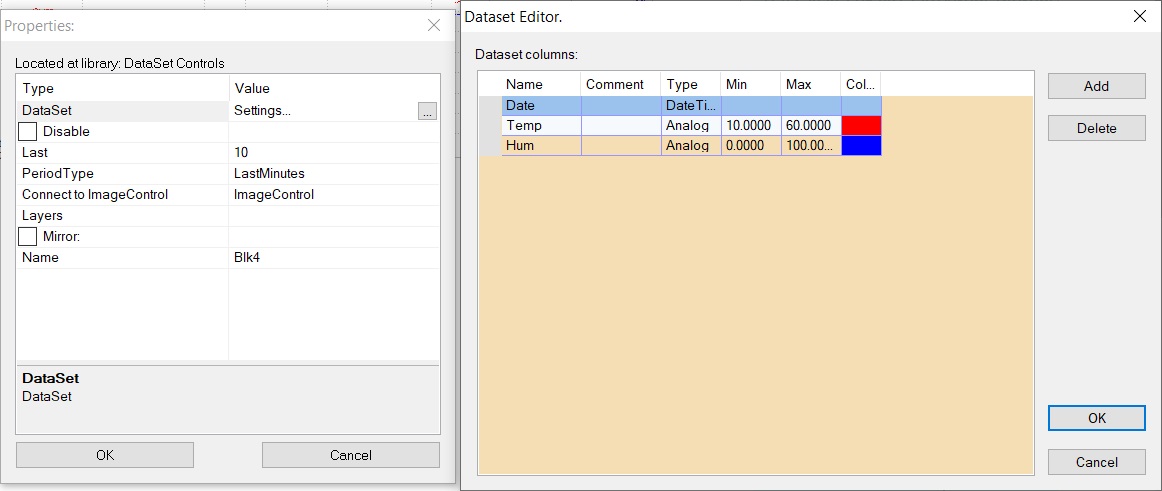Select the DataSet property row
Viewport: 1162px width, 491px height.
[x=228, y=111]
